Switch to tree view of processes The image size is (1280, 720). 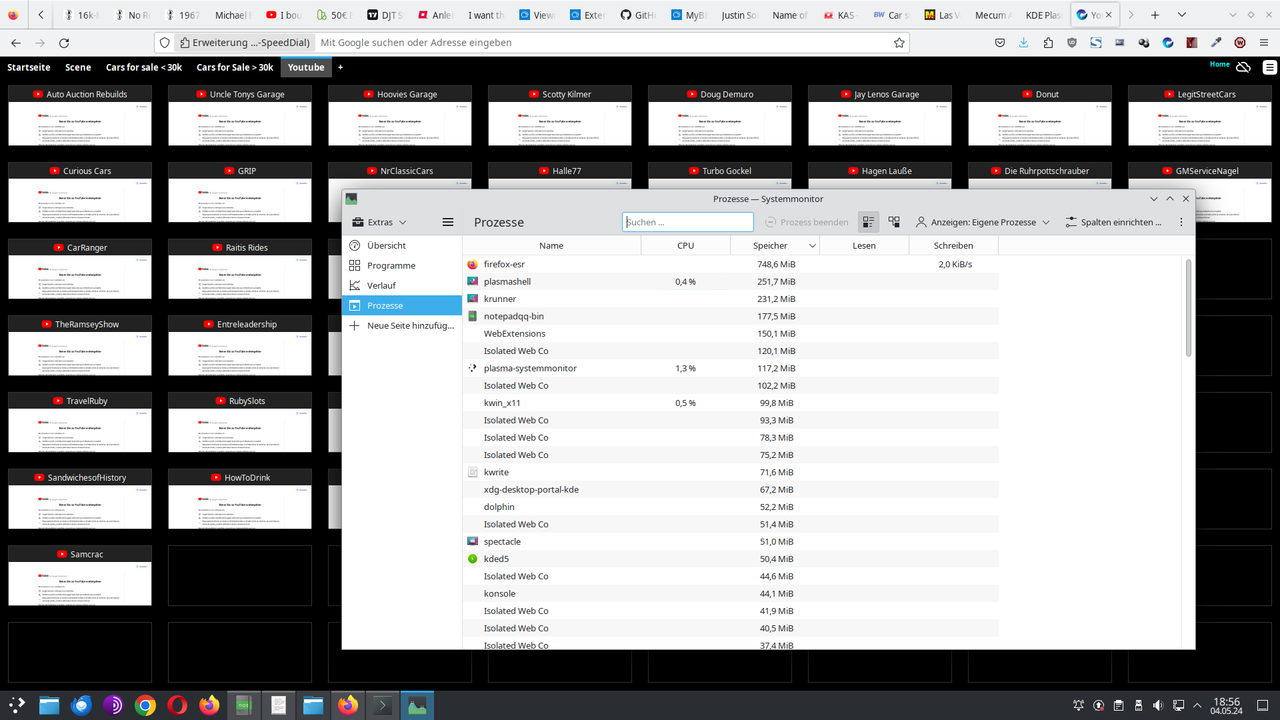(894, 222)
